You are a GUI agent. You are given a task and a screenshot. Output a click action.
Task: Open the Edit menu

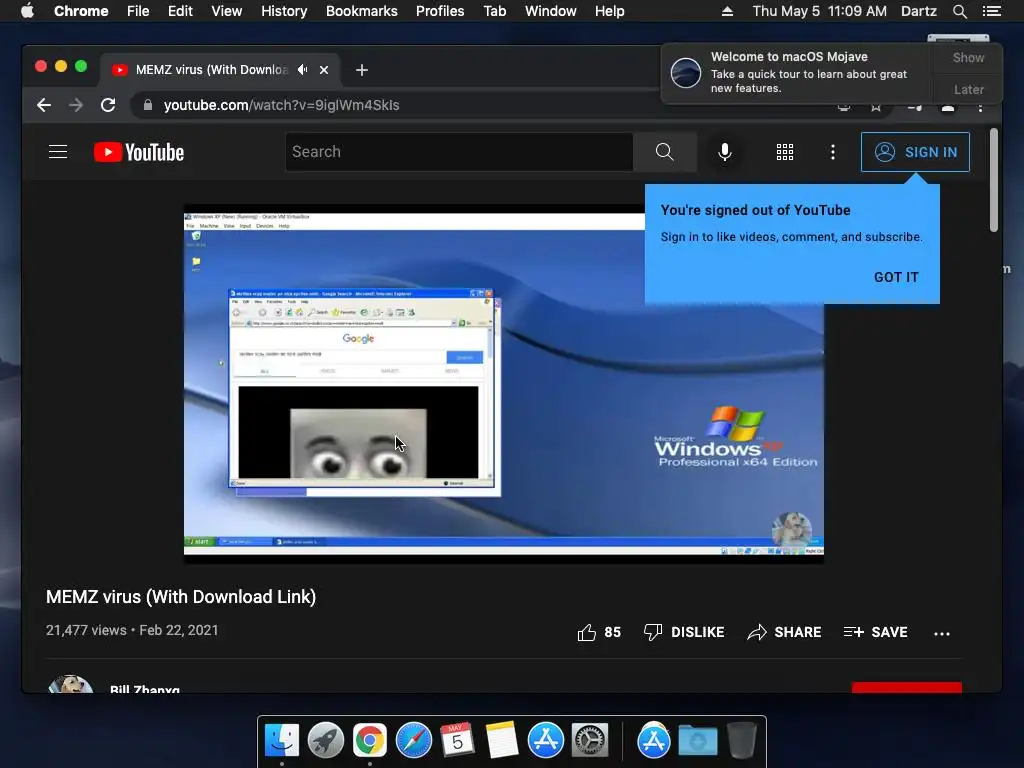click(x=180, y=11)
